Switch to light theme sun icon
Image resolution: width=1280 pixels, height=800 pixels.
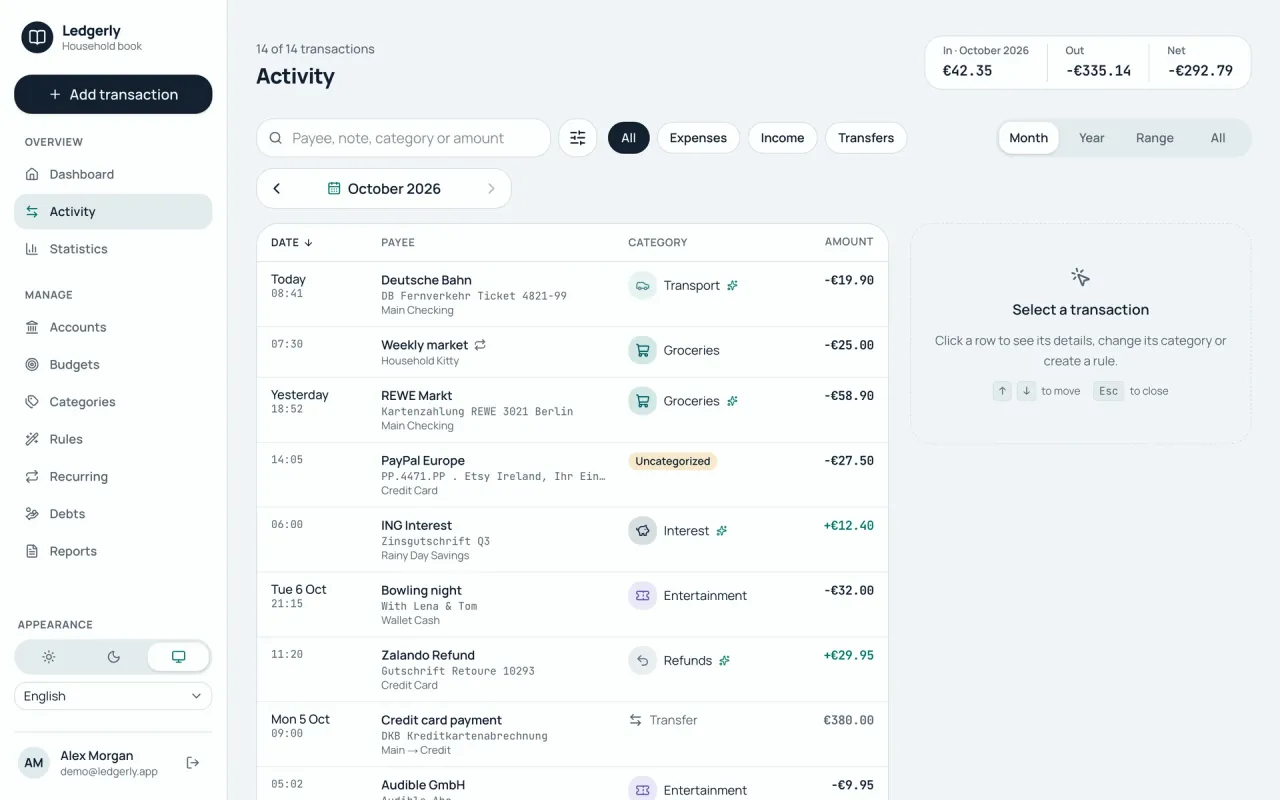49,657
